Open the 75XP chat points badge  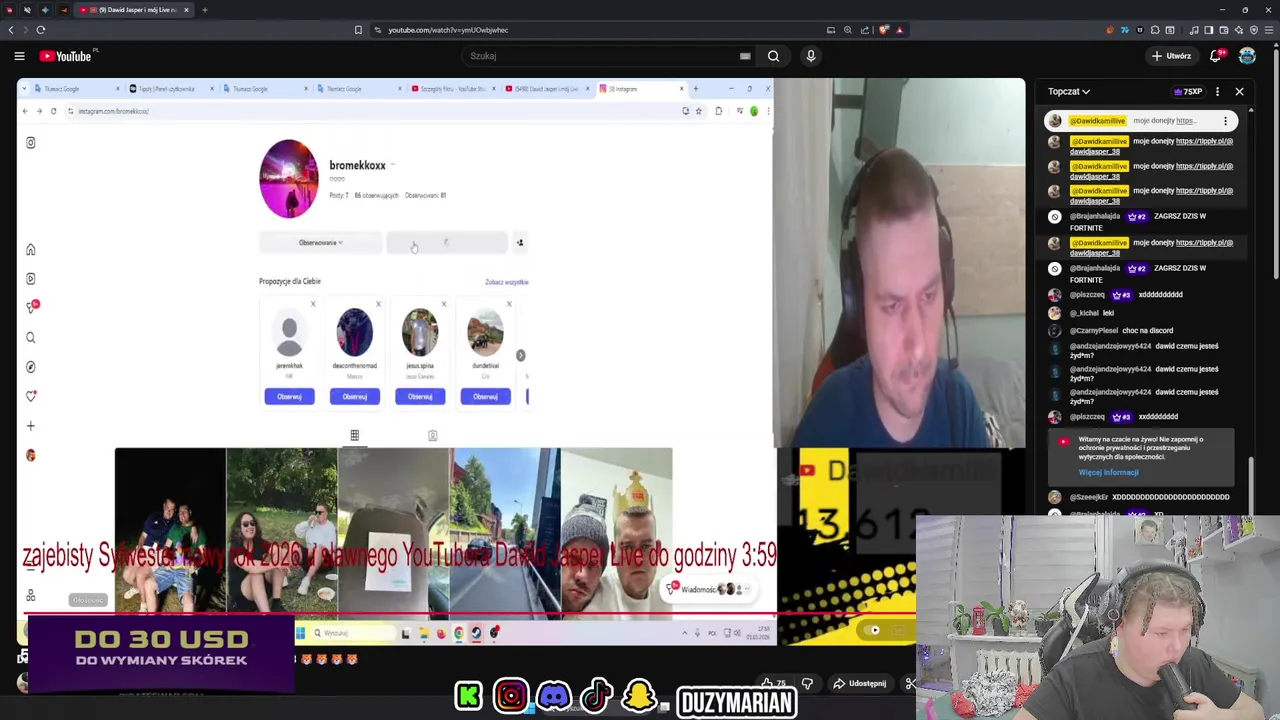pos(1187,92)
